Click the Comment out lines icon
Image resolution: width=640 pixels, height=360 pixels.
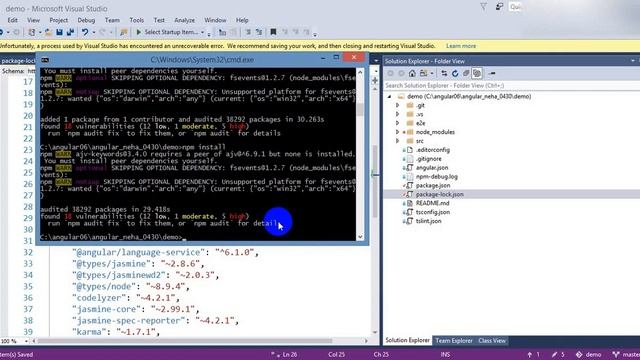pyautogui.click(x=248, y=32)
